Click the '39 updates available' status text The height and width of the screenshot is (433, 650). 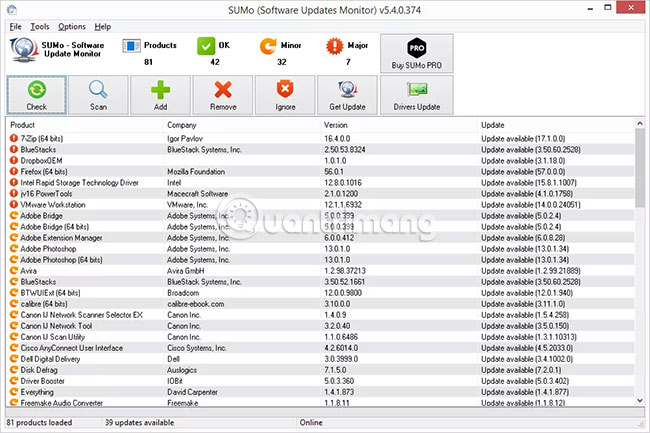(139, 423)
